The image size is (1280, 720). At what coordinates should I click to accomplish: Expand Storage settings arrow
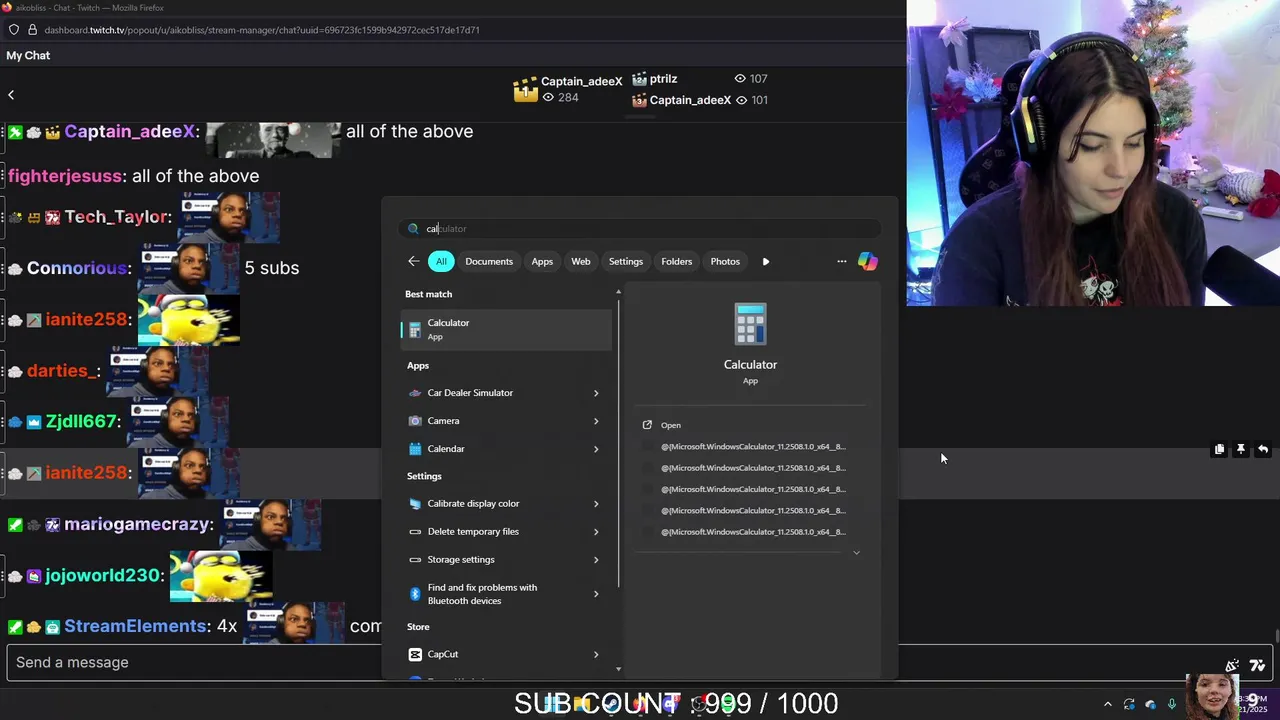[596, 560]
